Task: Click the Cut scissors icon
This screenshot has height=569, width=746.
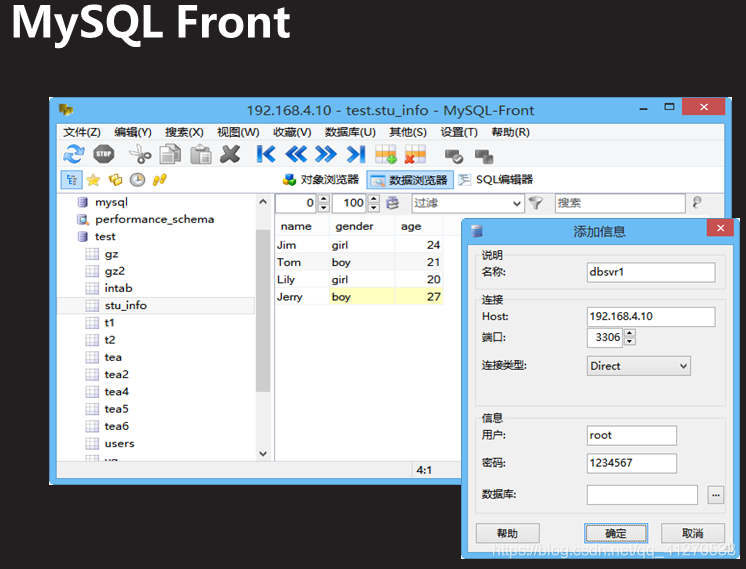Action: pos(140,154)
